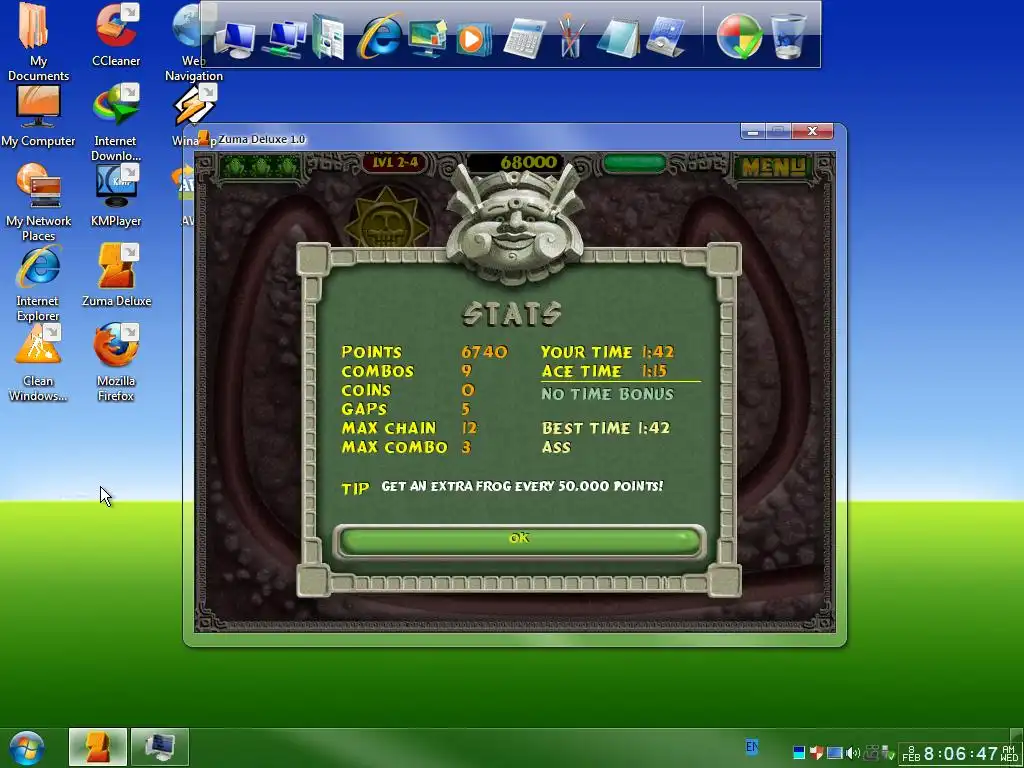Launch Windows Media Player from dock
The height and width of the screenshot is (768, 1024).
(x=473, y=39)
